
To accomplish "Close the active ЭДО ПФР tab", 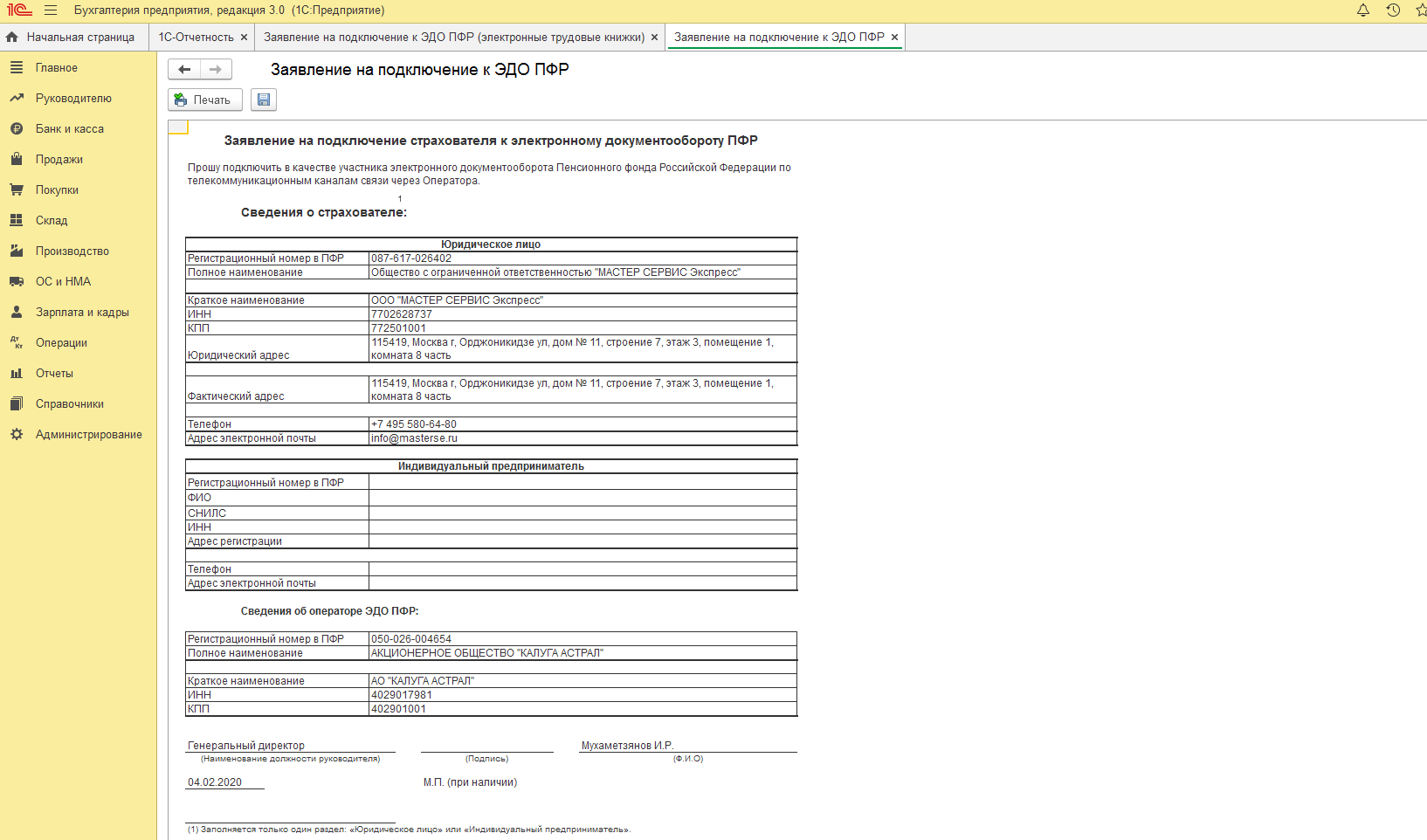I will tap(894, 37).
